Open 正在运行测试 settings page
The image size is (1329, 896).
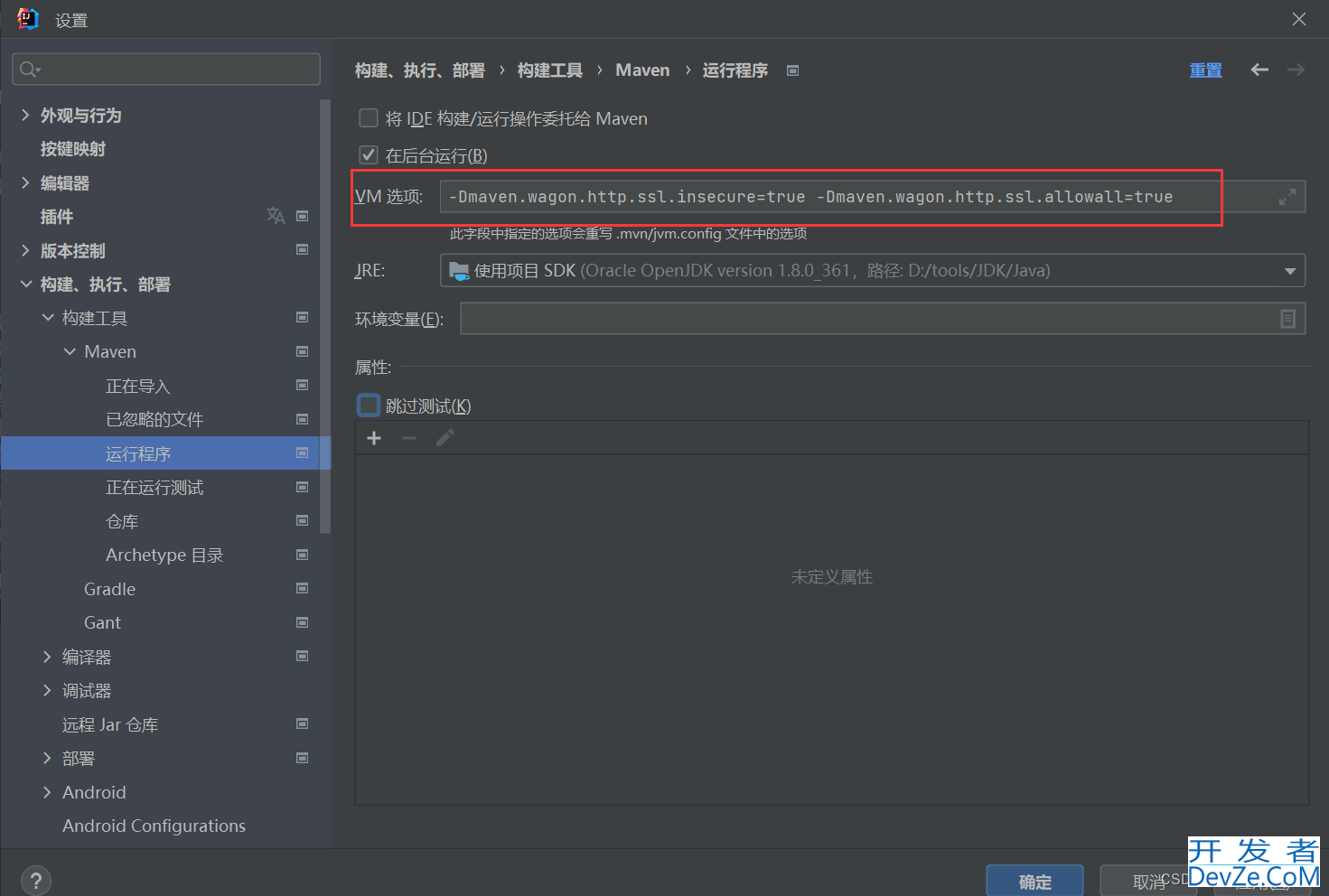[154, 488]
